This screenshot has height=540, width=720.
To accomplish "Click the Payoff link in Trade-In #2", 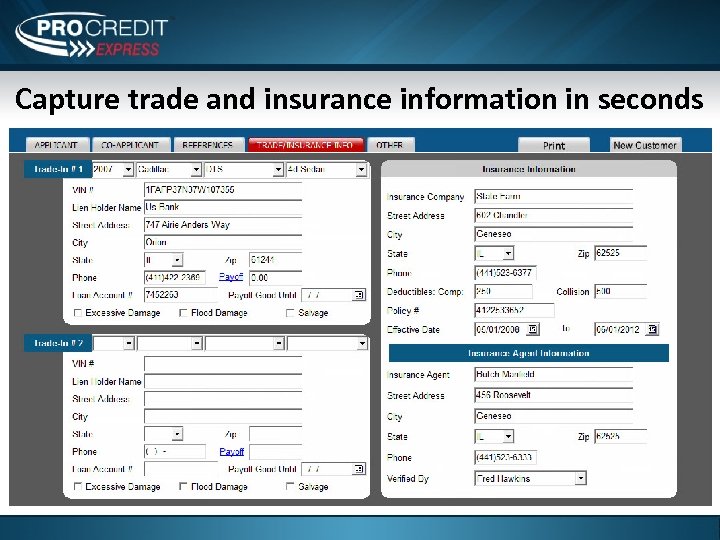I will click(x=231, y=451).
